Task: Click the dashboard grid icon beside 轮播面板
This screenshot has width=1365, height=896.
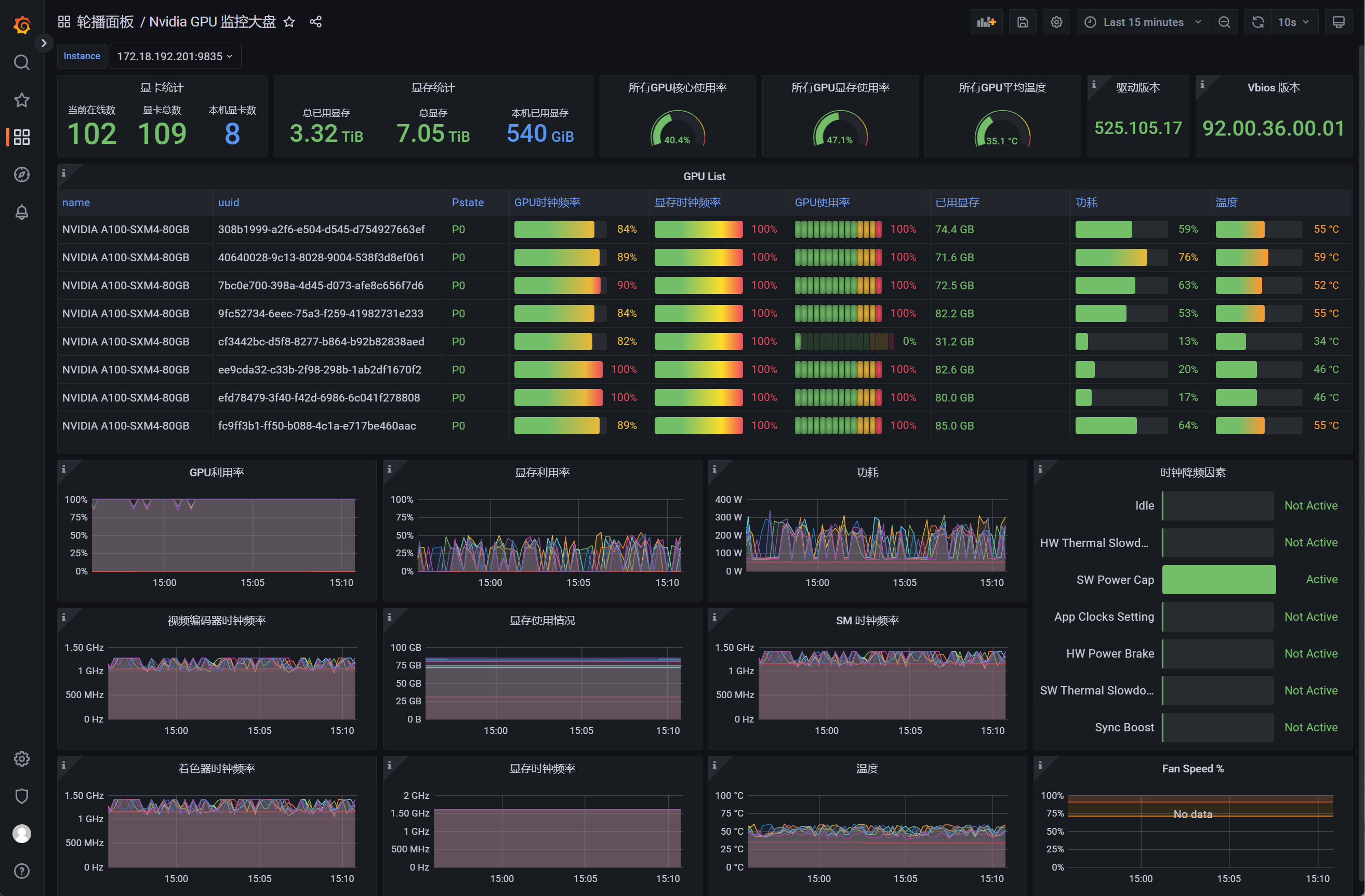Action: tap(64, 22)
